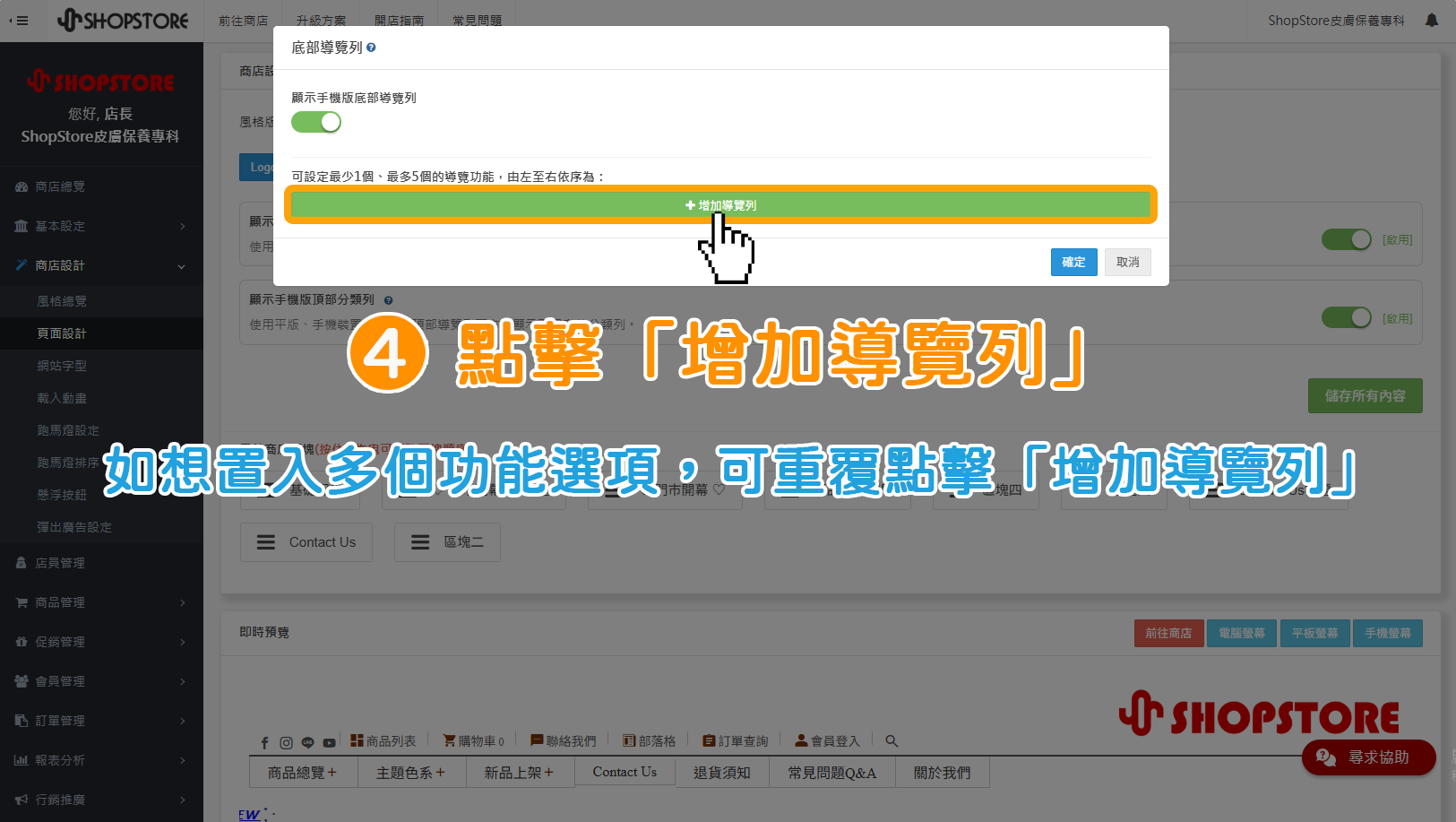Click the 儲存所有內容 button
Image resolution: width=1456 pixels, height=822 pixels.
pyautogui.click(x=1366, y=395)
